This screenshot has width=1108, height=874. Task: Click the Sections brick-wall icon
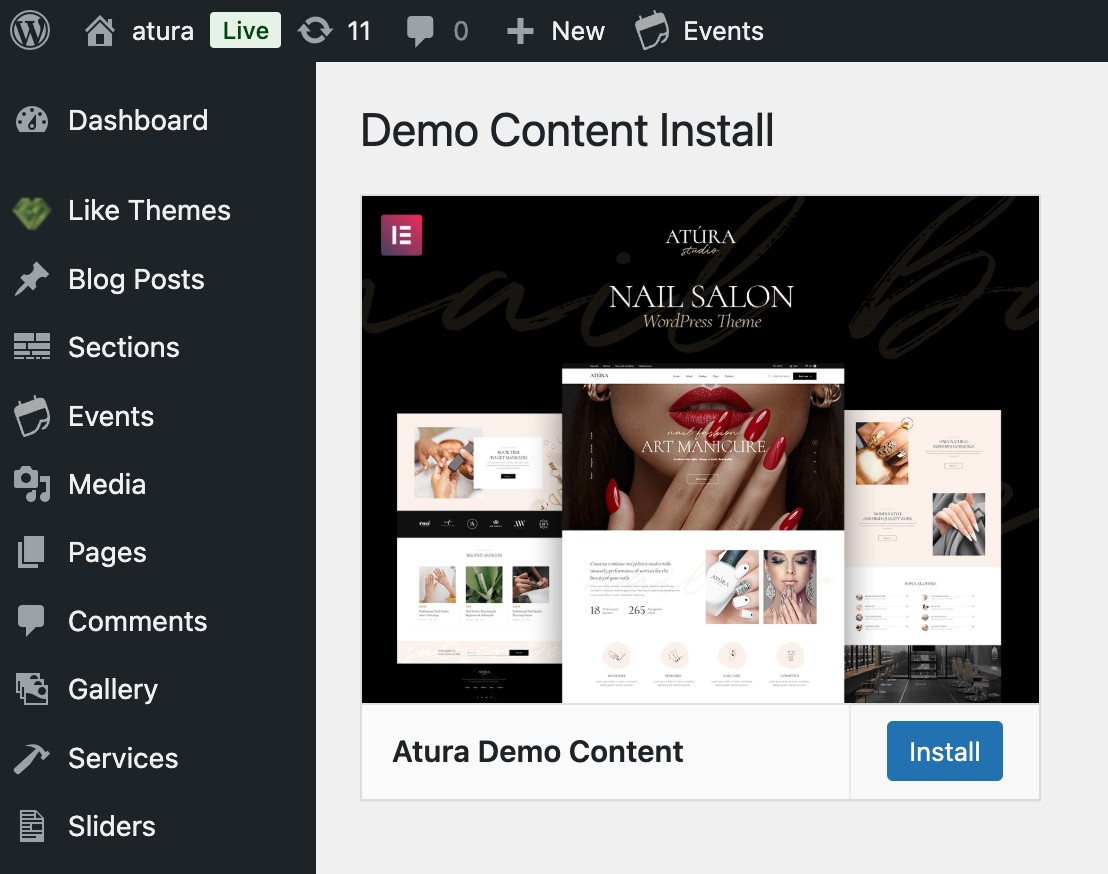[x=32, y=346]
